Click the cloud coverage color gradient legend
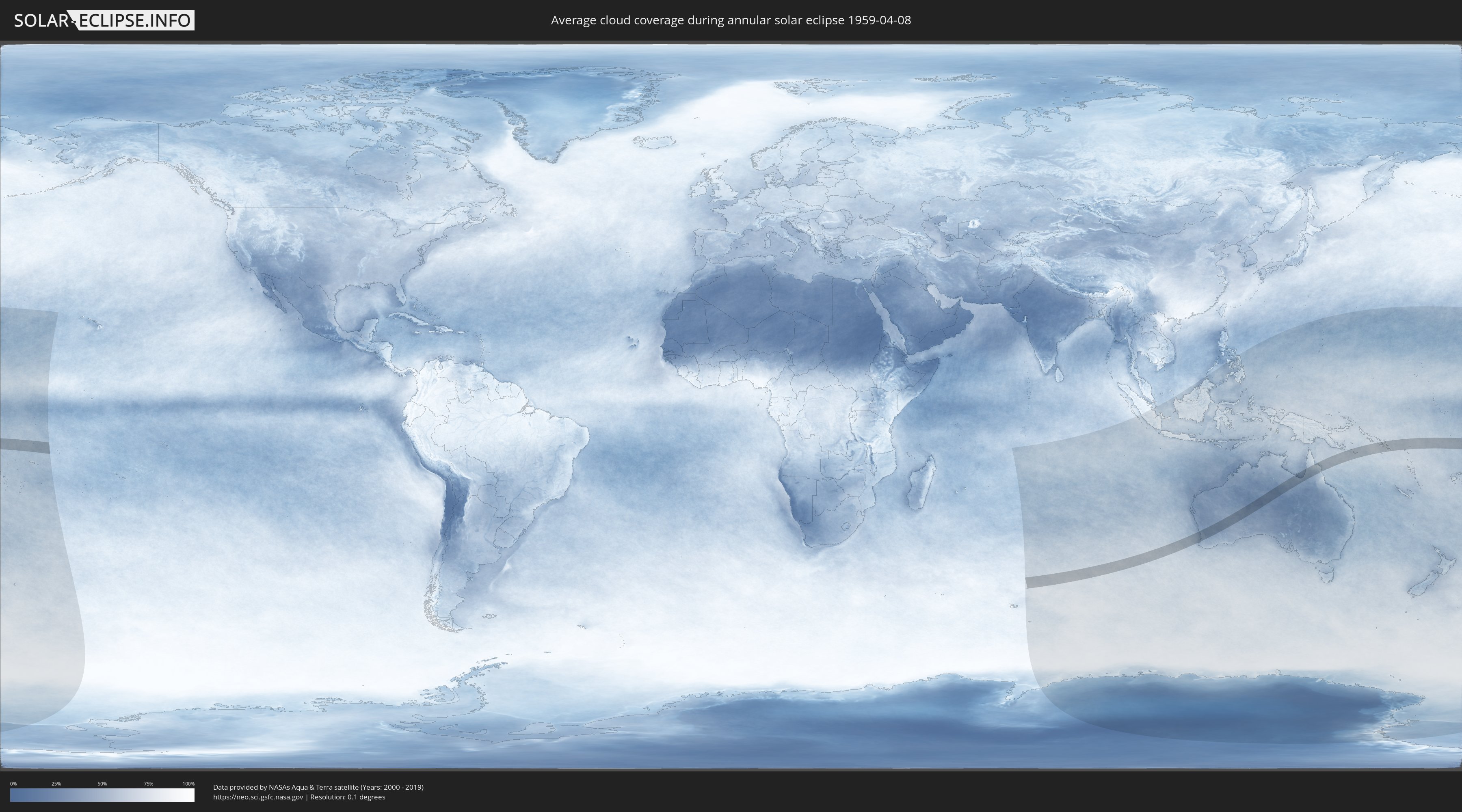Viewport: 1462px width, 812px height. point(102,795)
